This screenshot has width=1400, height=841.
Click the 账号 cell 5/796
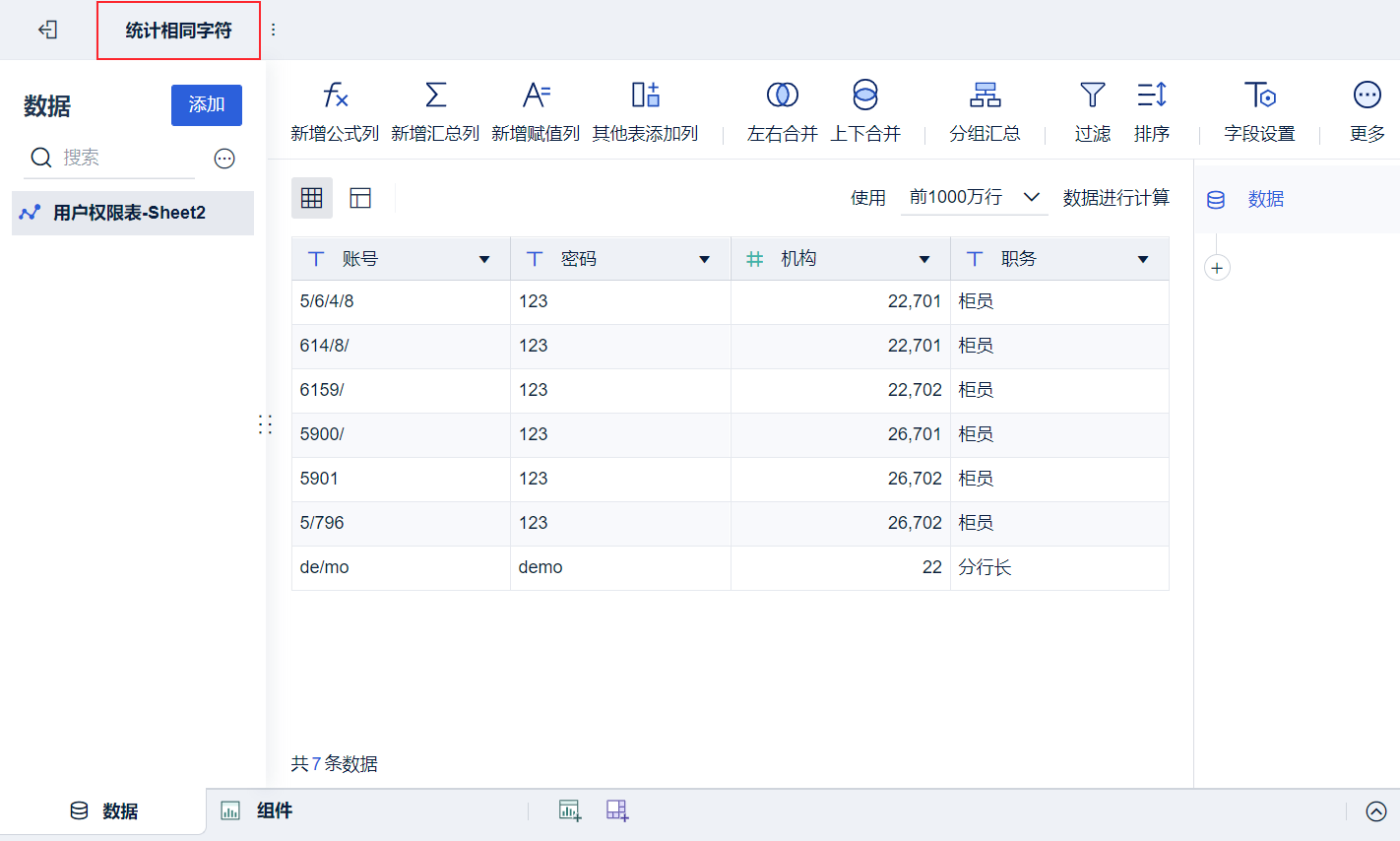(x=401, y=523)
